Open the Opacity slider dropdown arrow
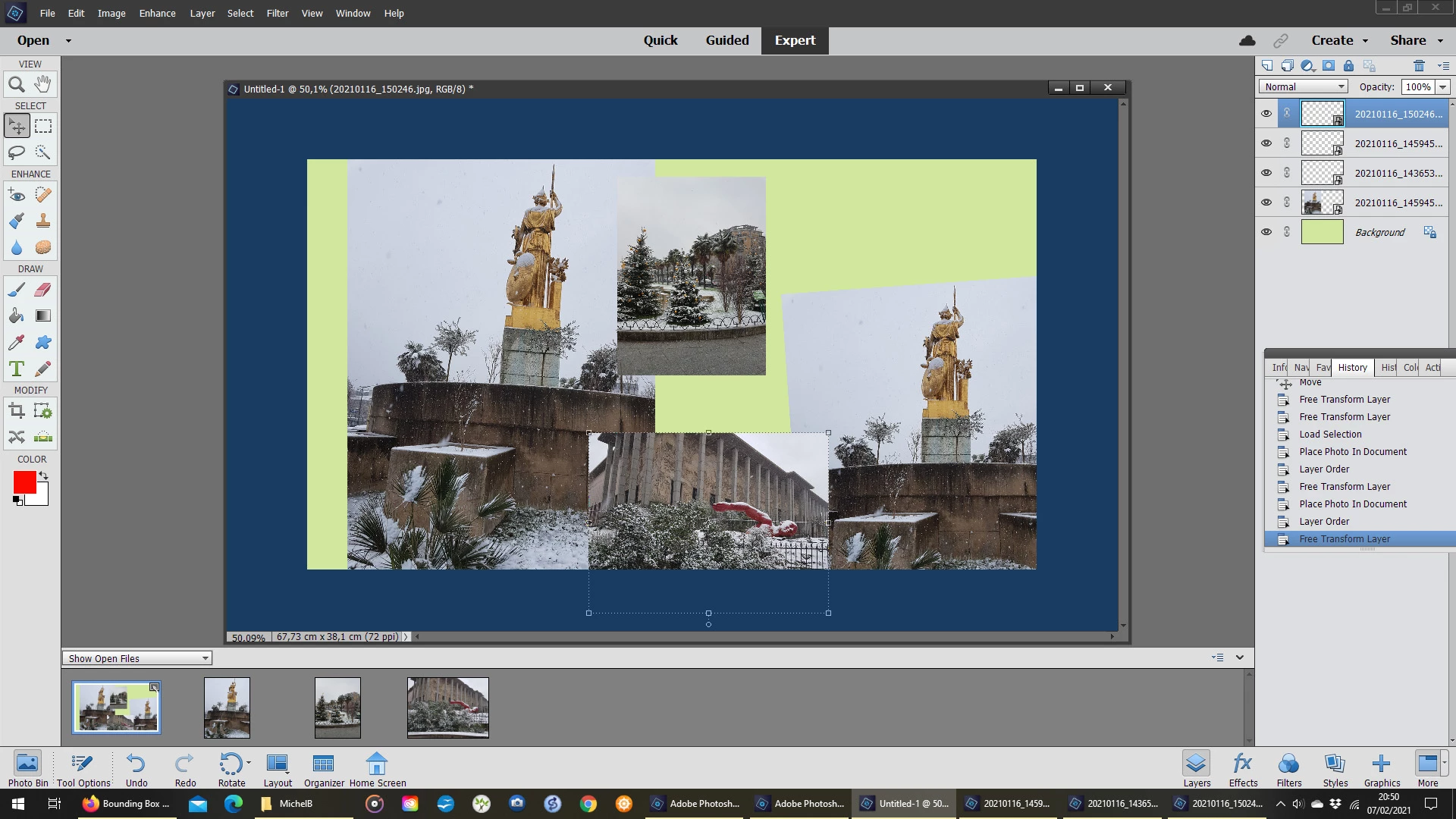Screen dimensions: 1456x819 (1443, 87)
